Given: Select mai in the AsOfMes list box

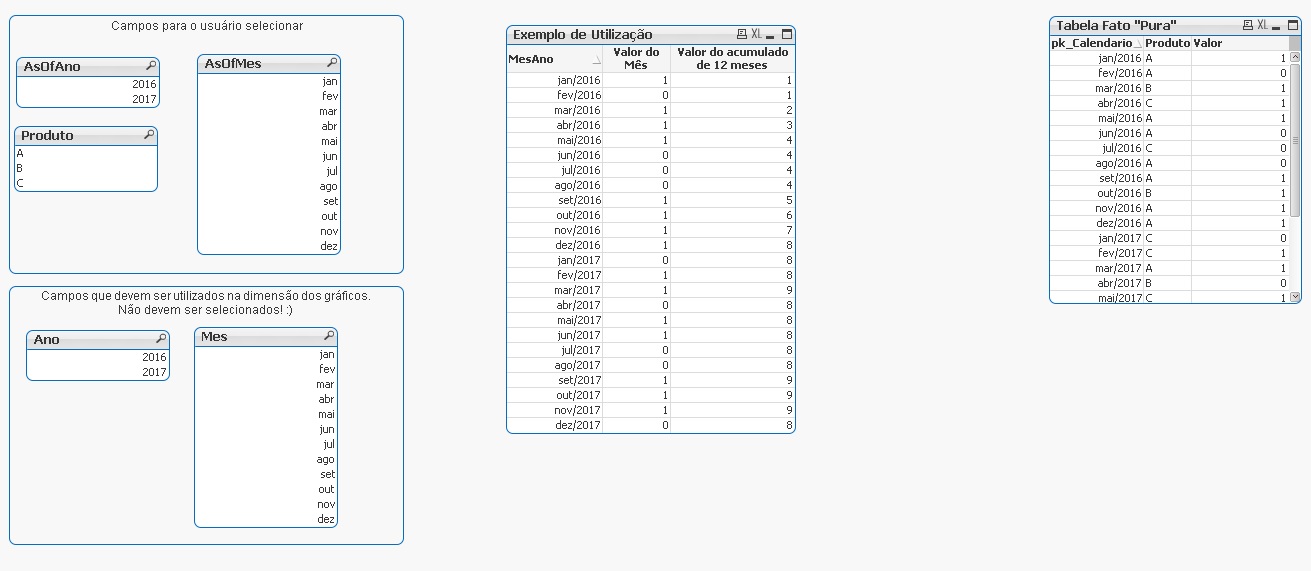Looking at the screenshot, I should [269, 141].
